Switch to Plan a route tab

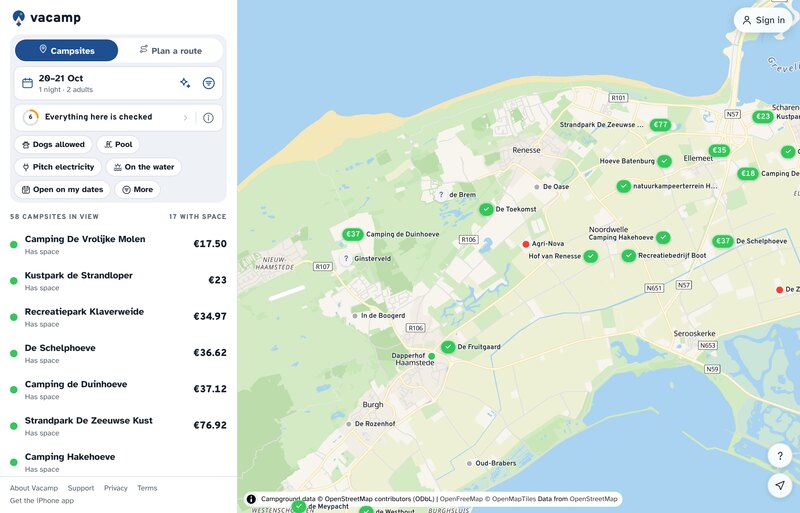pos(170,51)
